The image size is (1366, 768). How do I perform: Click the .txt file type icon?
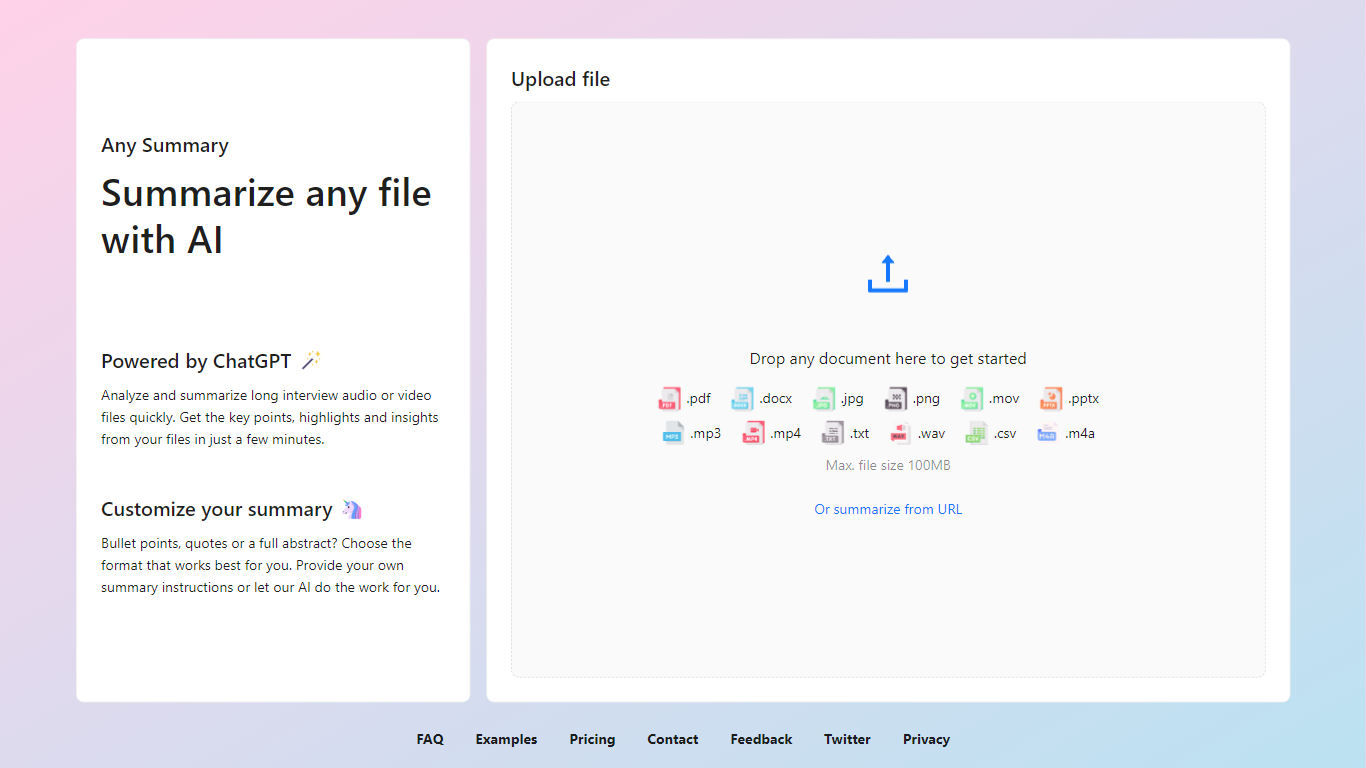point(833,433)
